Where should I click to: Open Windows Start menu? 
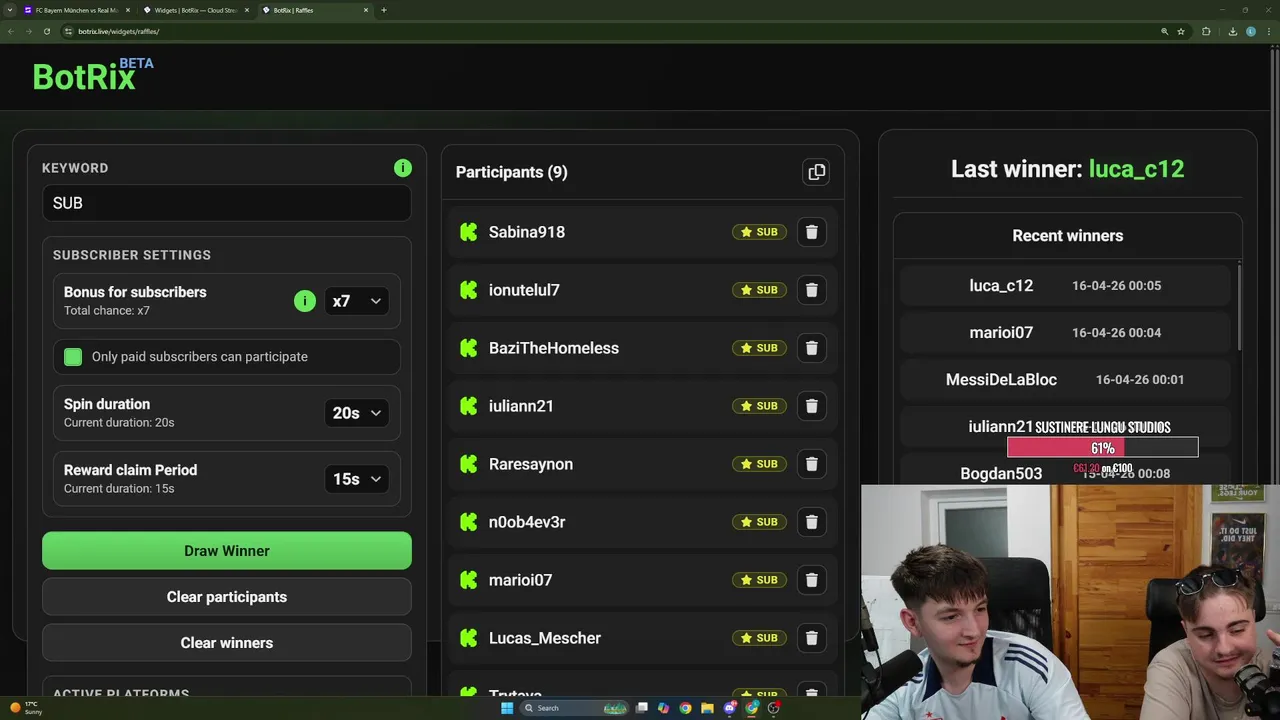(x=507, y=708)
